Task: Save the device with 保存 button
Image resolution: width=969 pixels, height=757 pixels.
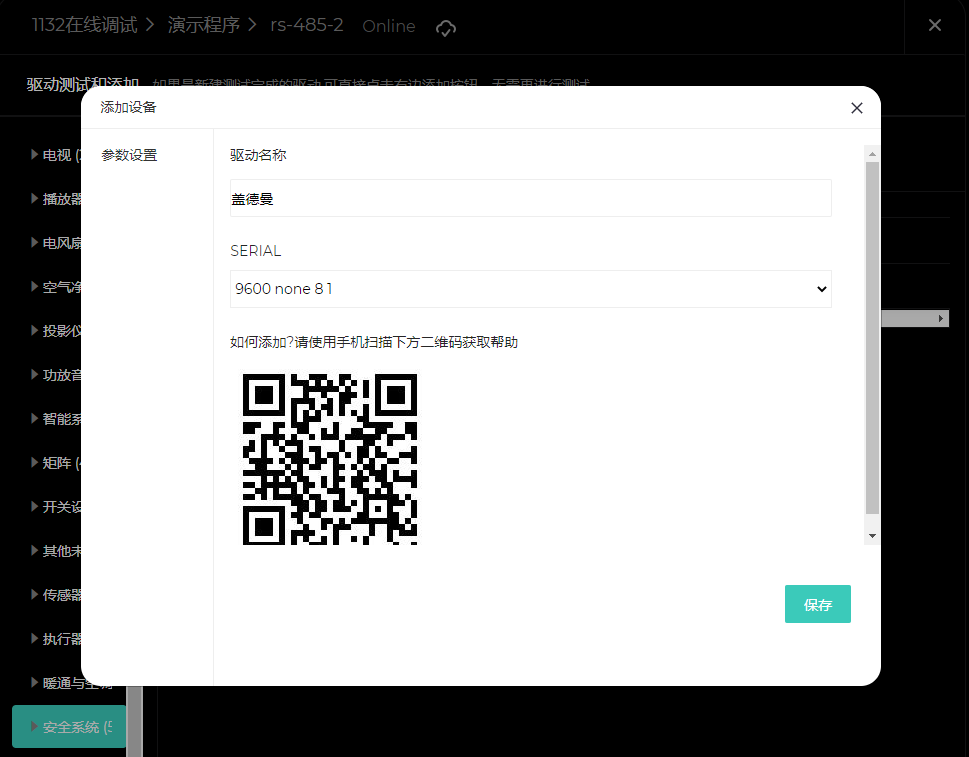Action: coord(818,604)
